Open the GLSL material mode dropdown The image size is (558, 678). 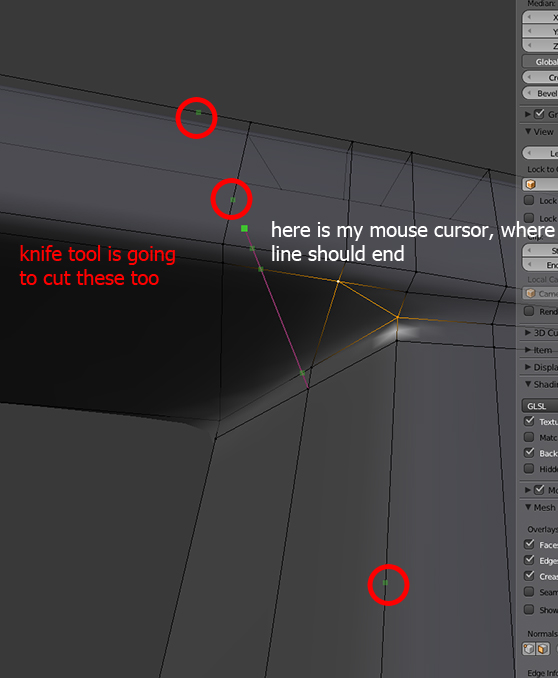(540, 406)
